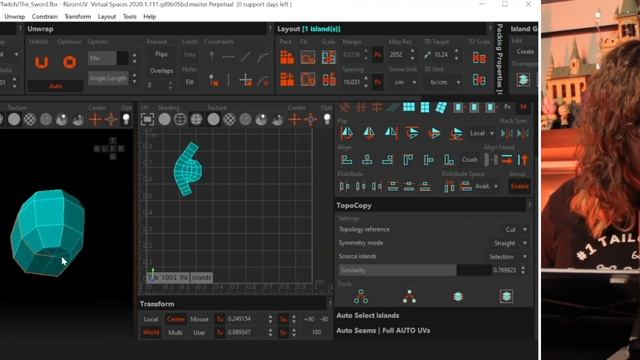Viewport: 640px width, 360px height.
Task: Click the Crush align button
Action: point(469,160)
